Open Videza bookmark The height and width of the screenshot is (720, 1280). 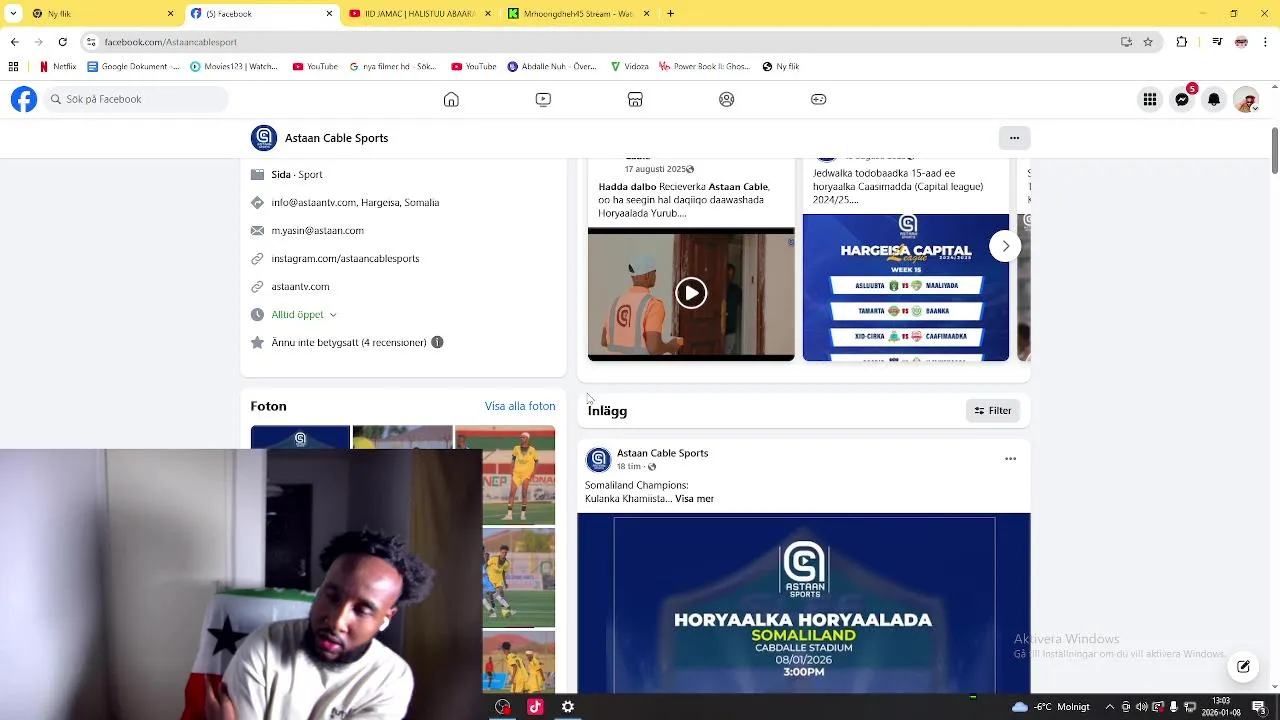click(628, 67)
